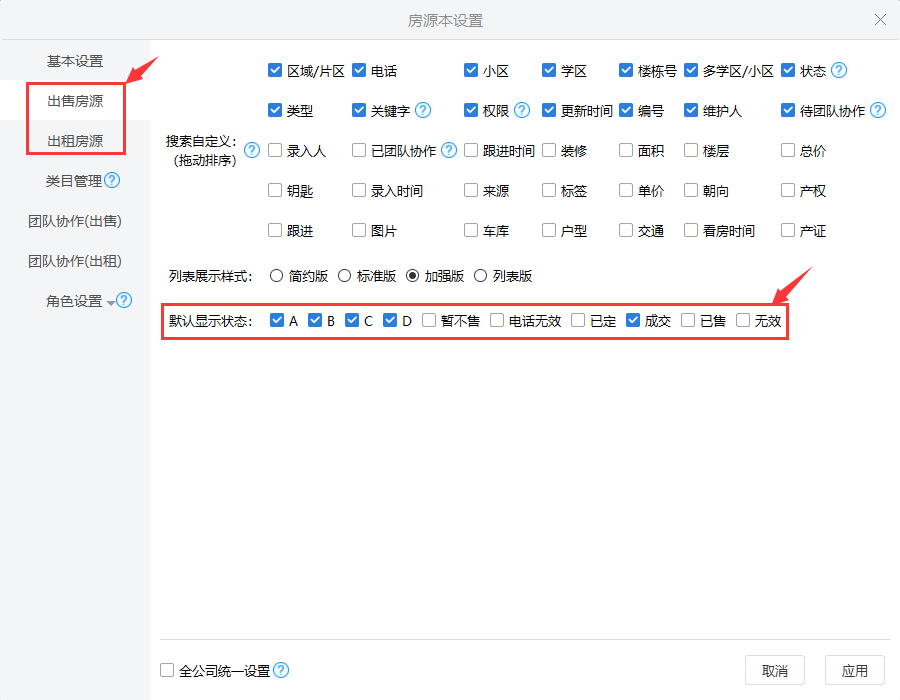Enable 单价 search field
The image size is (900, 700).
[x=626, y=190]
